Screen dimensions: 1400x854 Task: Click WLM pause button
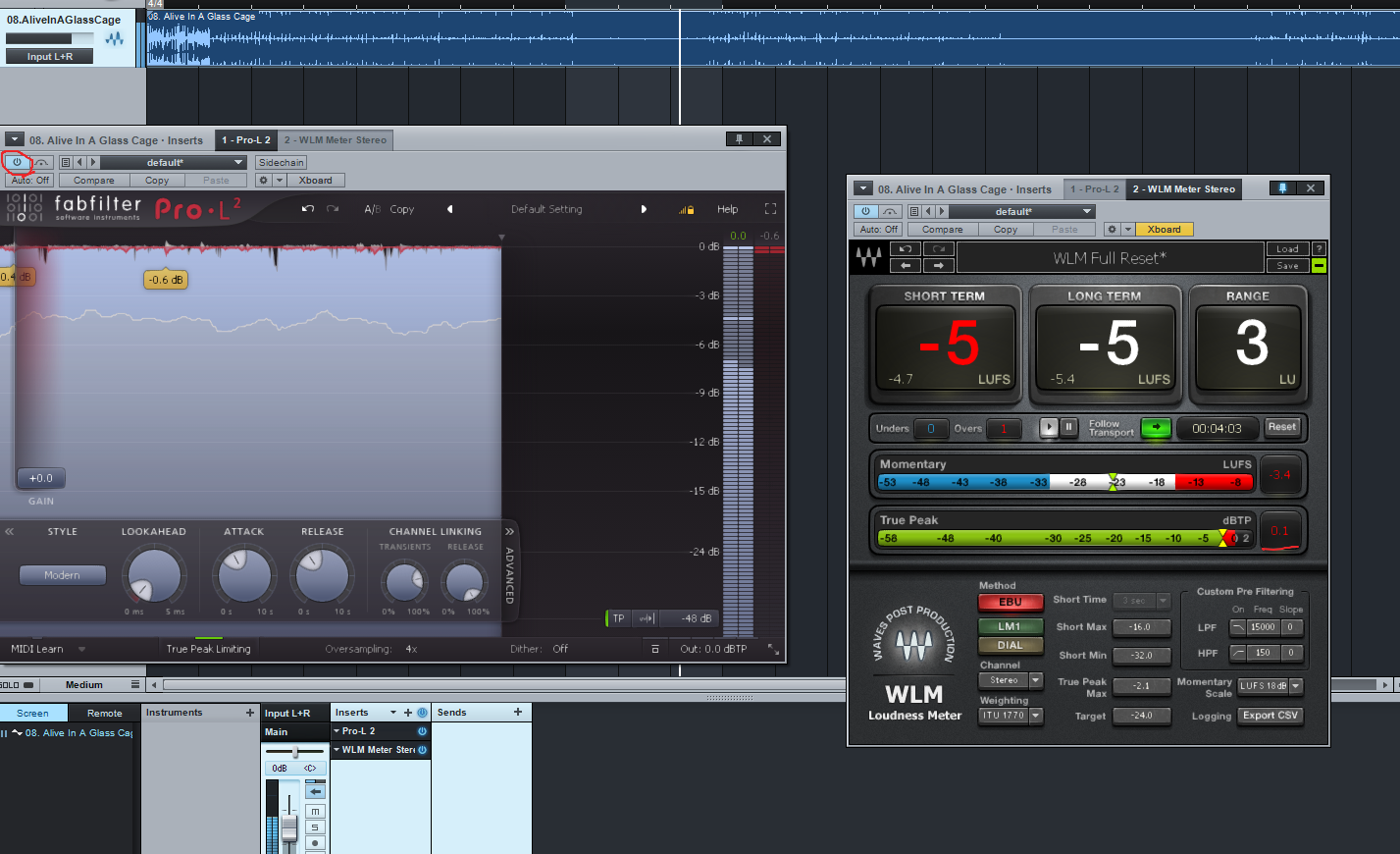(1069, 427)
